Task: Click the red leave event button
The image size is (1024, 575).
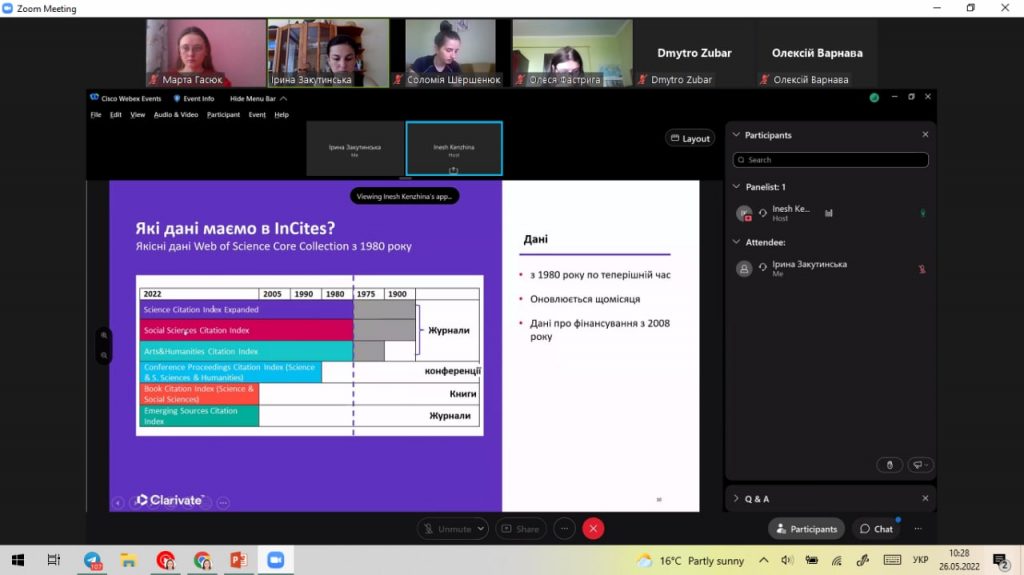Action: tap(593, 529)
